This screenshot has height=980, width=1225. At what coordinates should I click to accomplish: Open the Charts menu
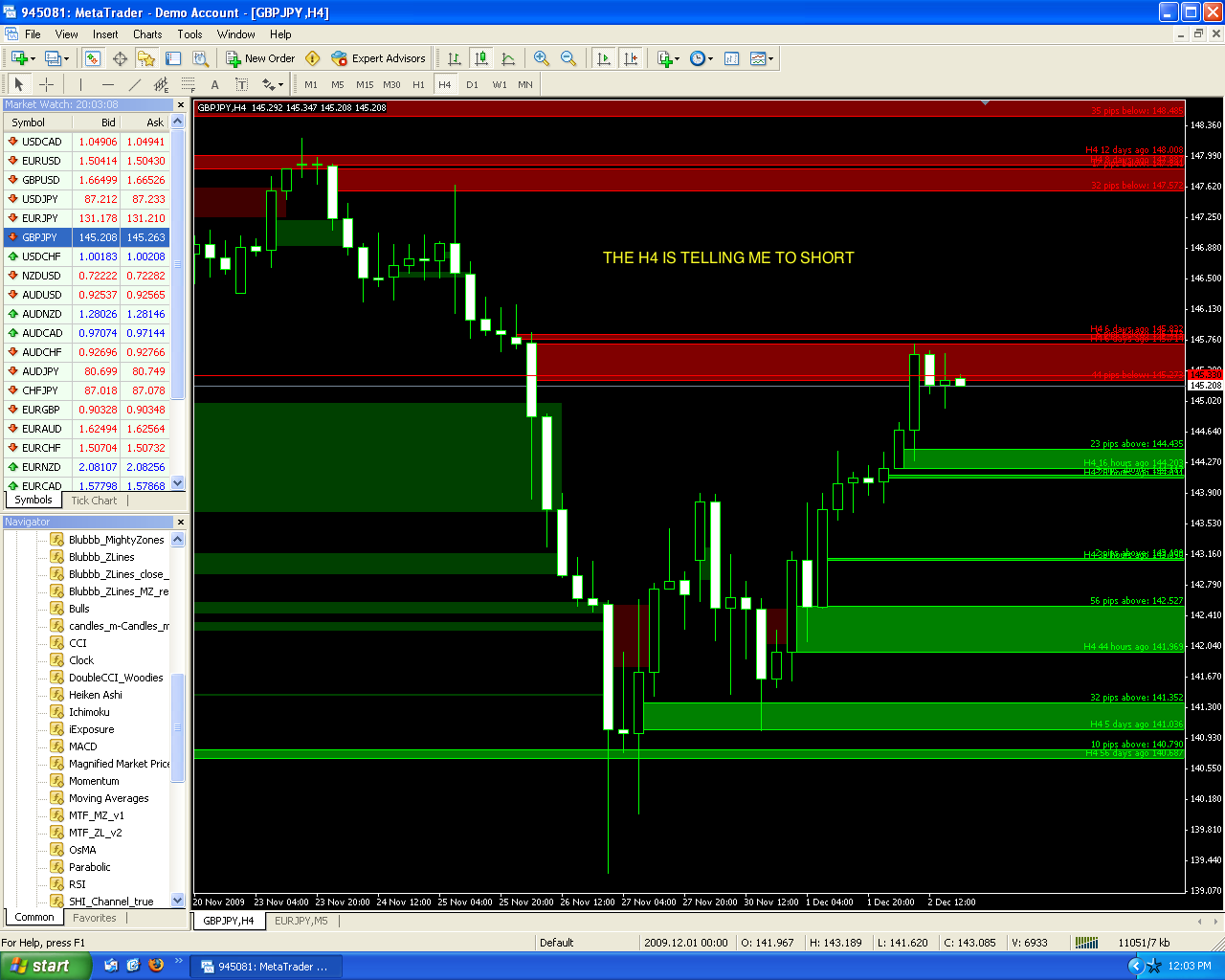pyautogui.click(x=147, y=34)
